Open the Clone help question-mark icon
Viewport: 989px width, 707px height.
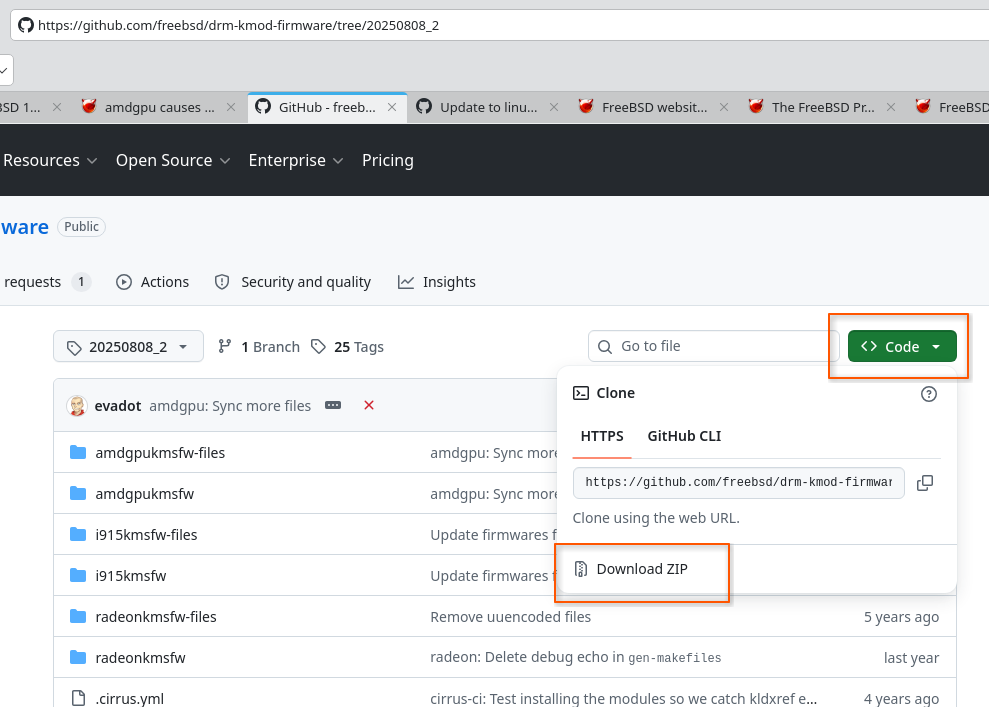(928, 394)
